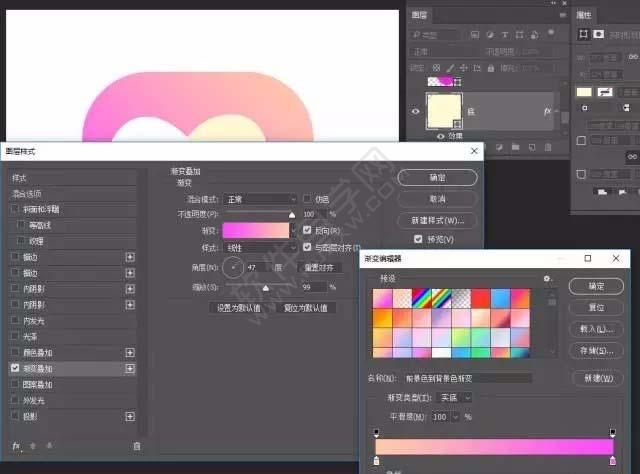Screen dimensions: 640x474
Task: Switch to the 图层 Layers tab
Action: (419, 16)
